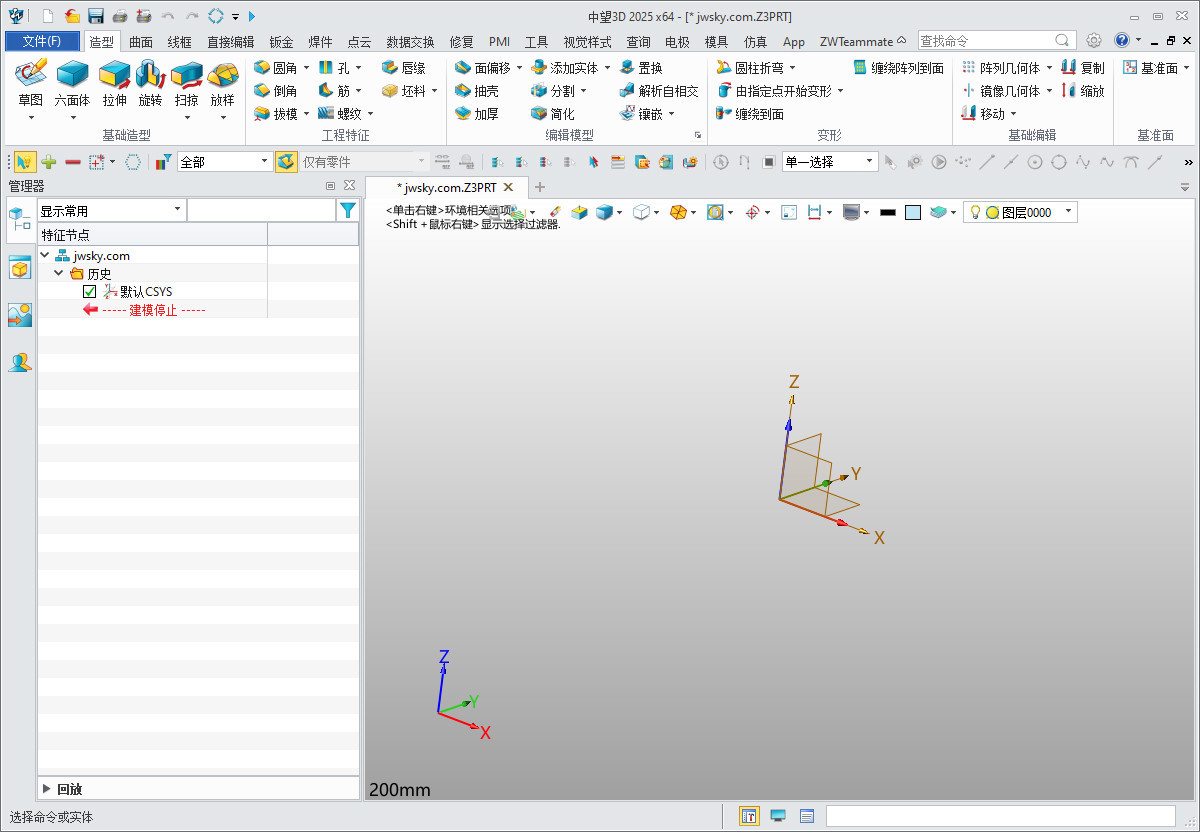Expand the 回放 panel section

[47, 789]
